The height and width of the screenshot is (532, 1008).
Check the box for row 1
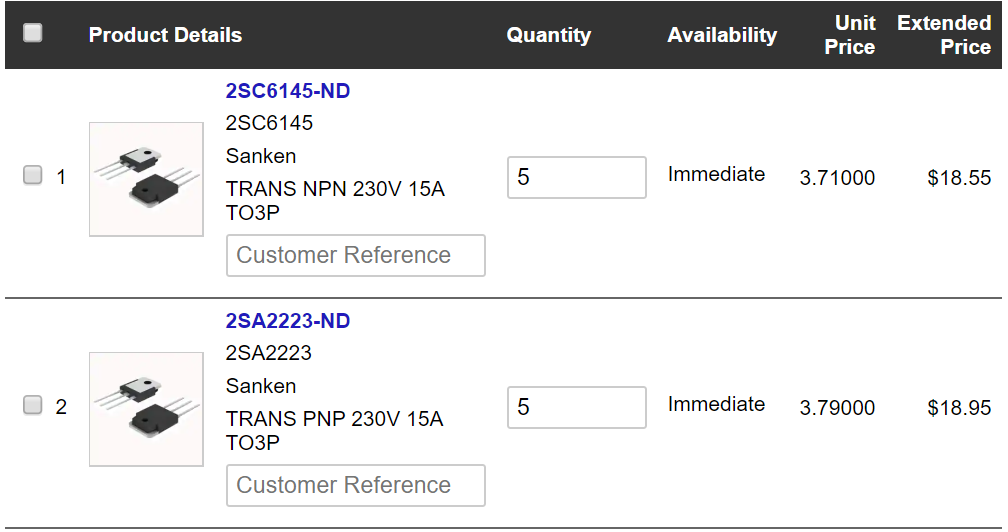(x=32, y=175)
